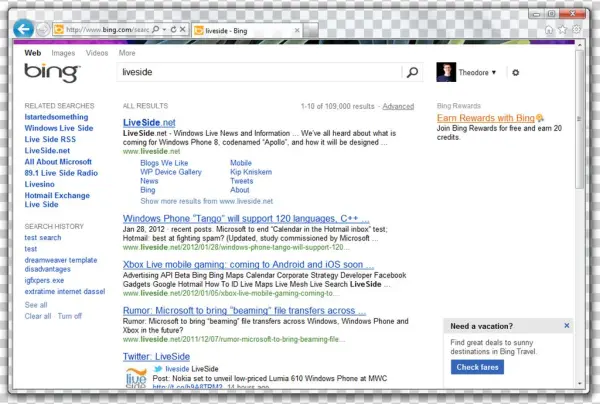Click the scrollbar down arrow
The image size is (600, 404).
[579, 383]
